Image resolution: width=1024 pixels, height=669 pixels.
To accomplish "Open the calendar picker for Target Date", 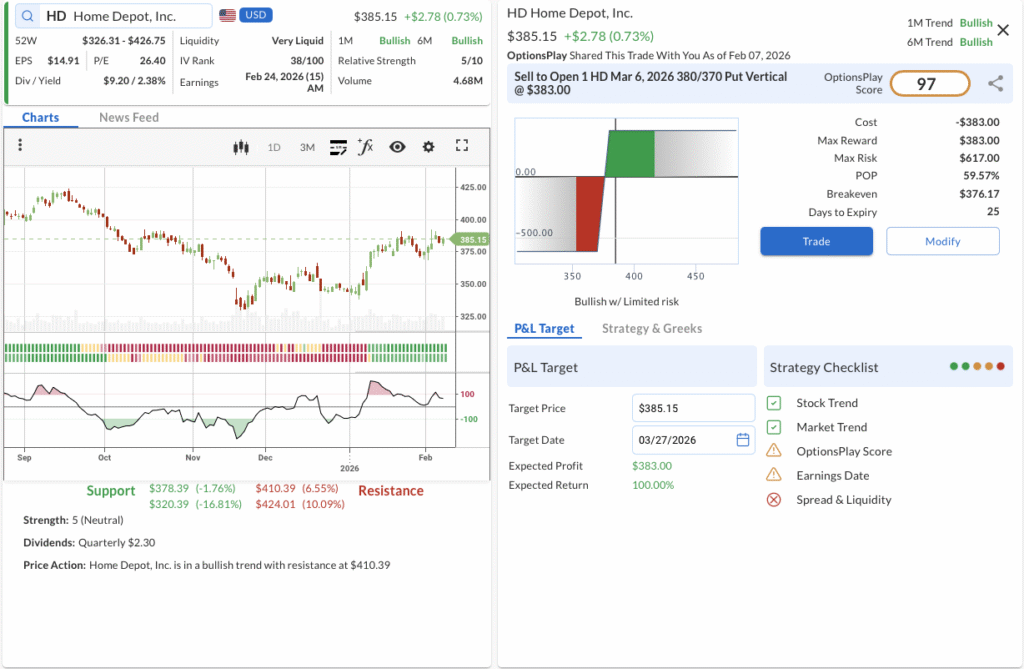I will tap(742, 440).
